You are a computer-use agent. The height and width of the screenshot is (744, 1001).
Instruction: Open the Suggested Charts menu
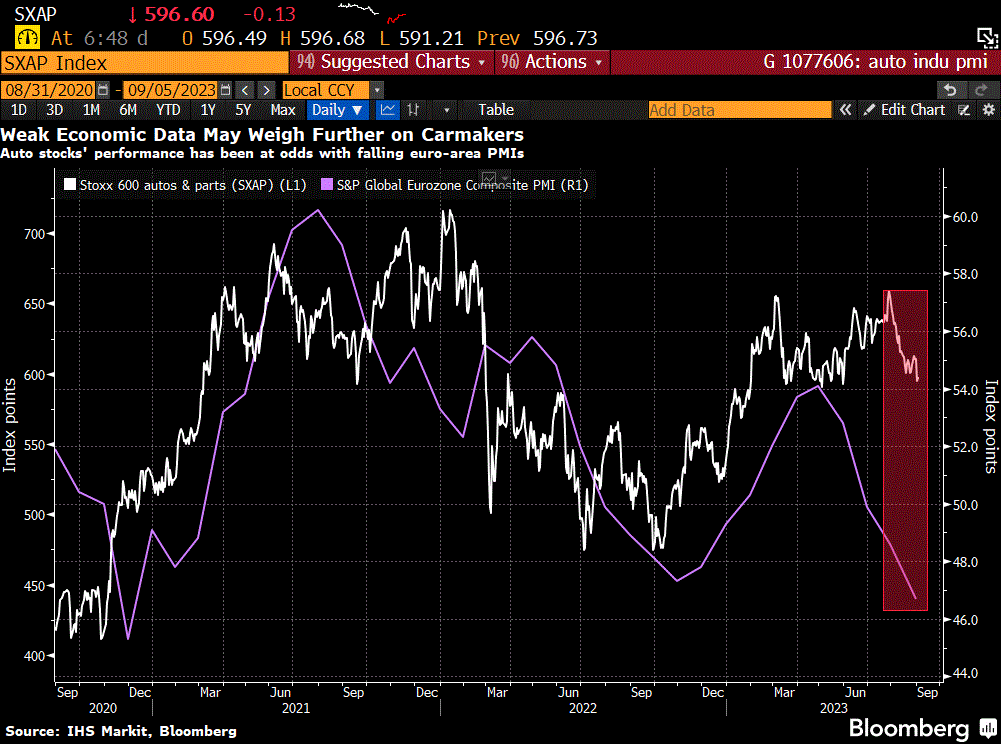tap(391, 62)
